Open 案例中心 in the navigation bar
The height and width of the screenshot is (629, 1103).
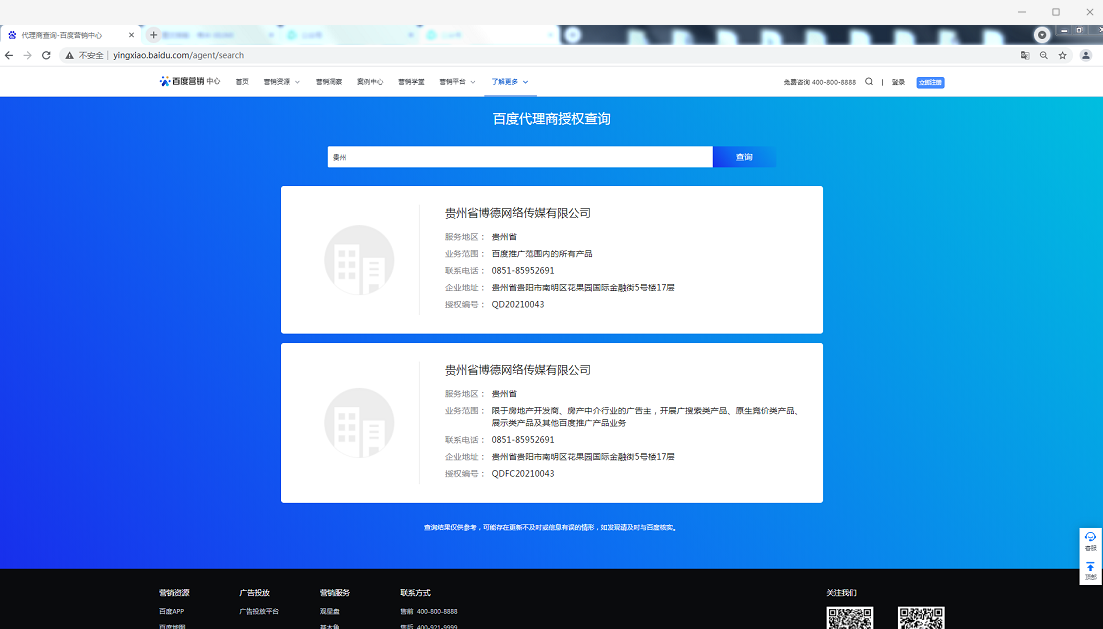[370, 82]
